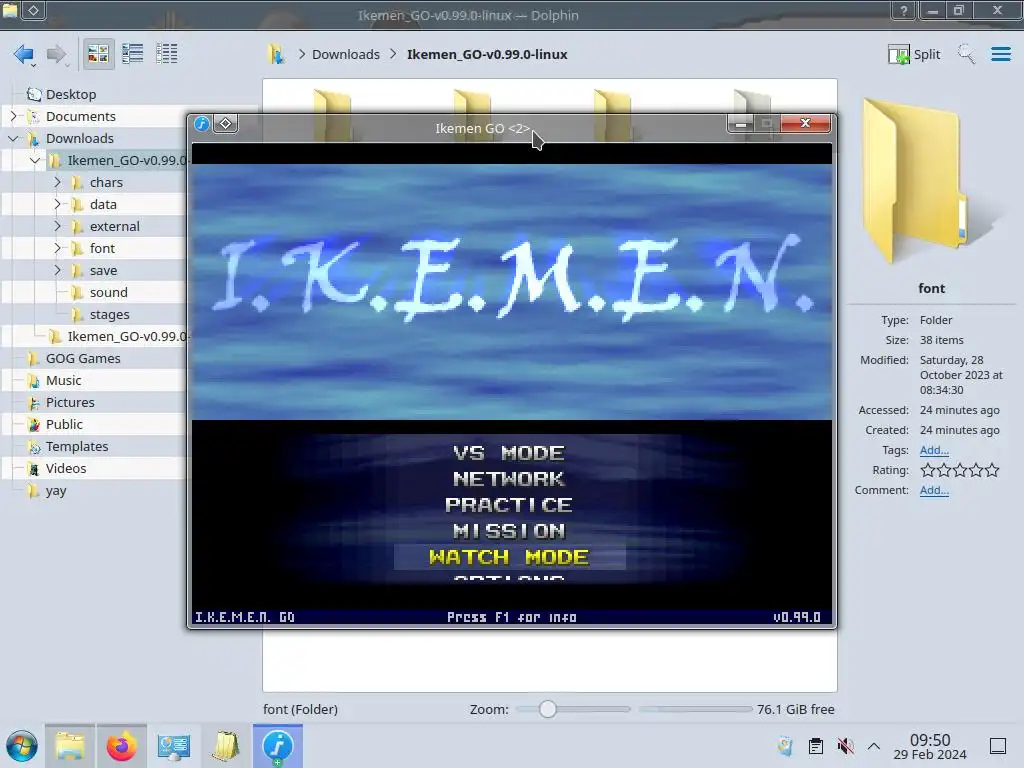Open the Start menu launcher
Viewport: 1024px width, 768px height.
pos(22,746)
